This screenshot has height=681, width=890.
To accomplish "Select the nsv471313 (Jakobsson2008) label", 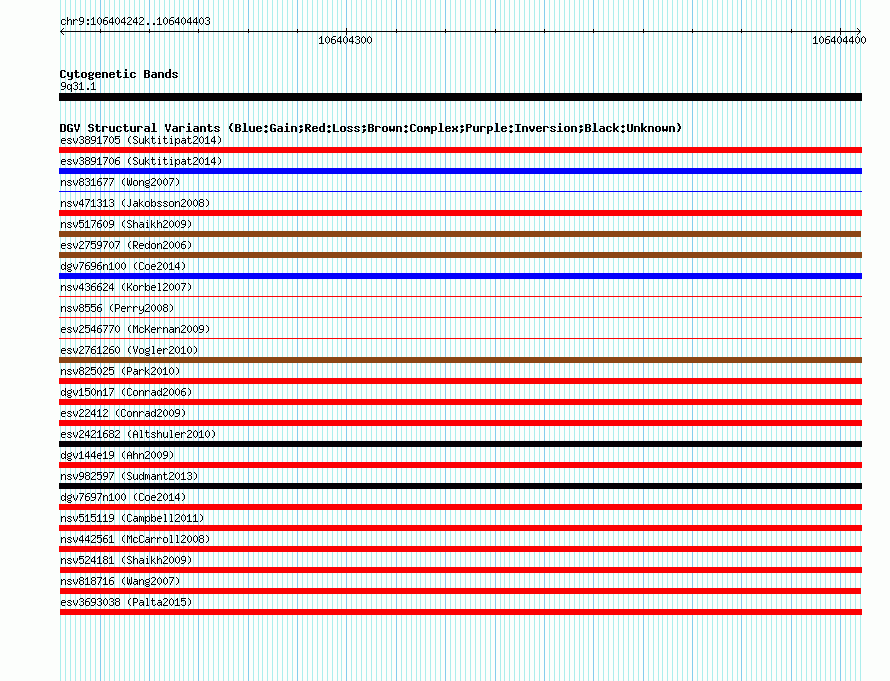I will 135,203.
